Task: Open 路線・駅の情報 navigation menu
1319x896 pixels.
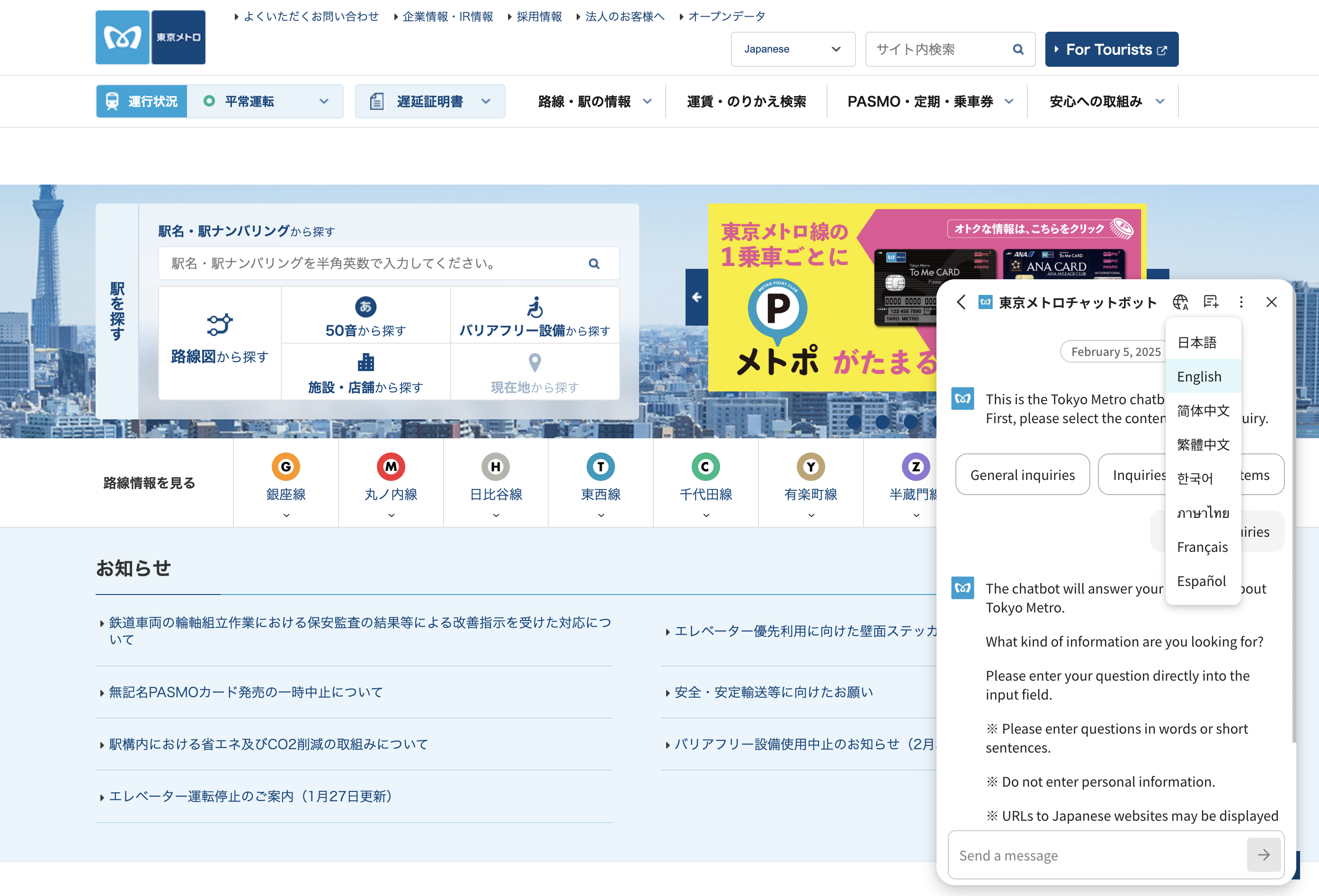Action: (x=594, y=102)
